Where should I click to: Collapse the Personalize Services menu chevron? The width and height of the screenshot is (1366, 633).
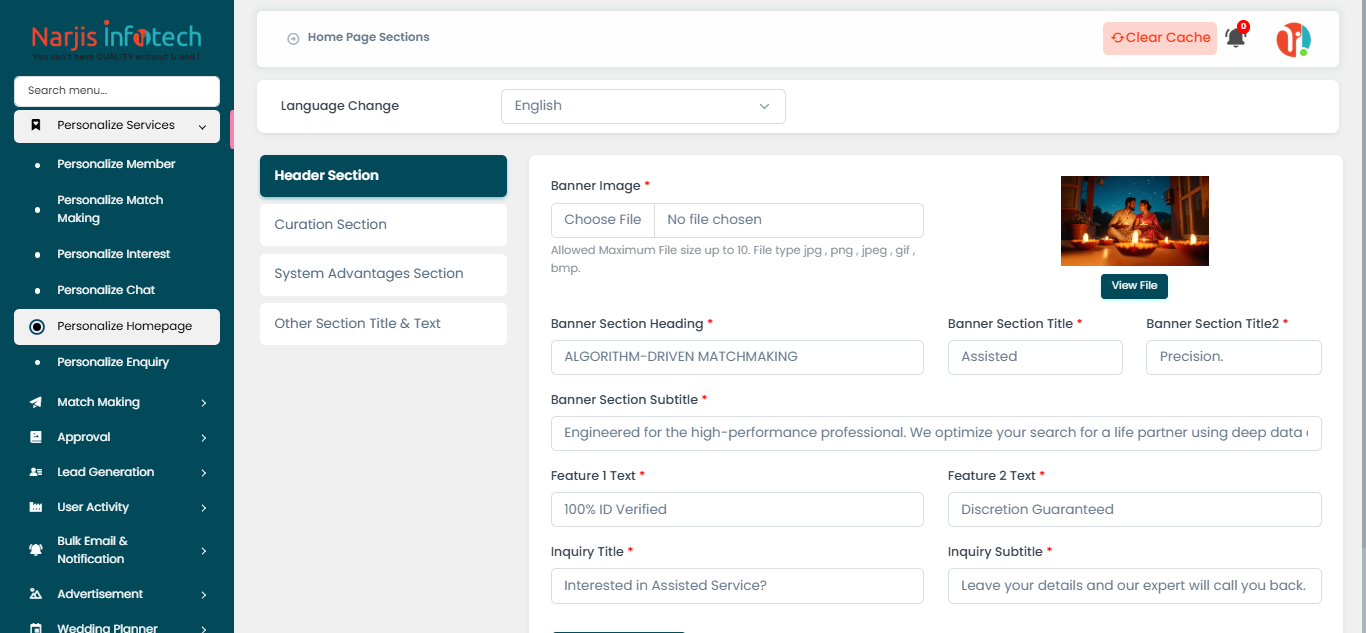click(203, 126)
